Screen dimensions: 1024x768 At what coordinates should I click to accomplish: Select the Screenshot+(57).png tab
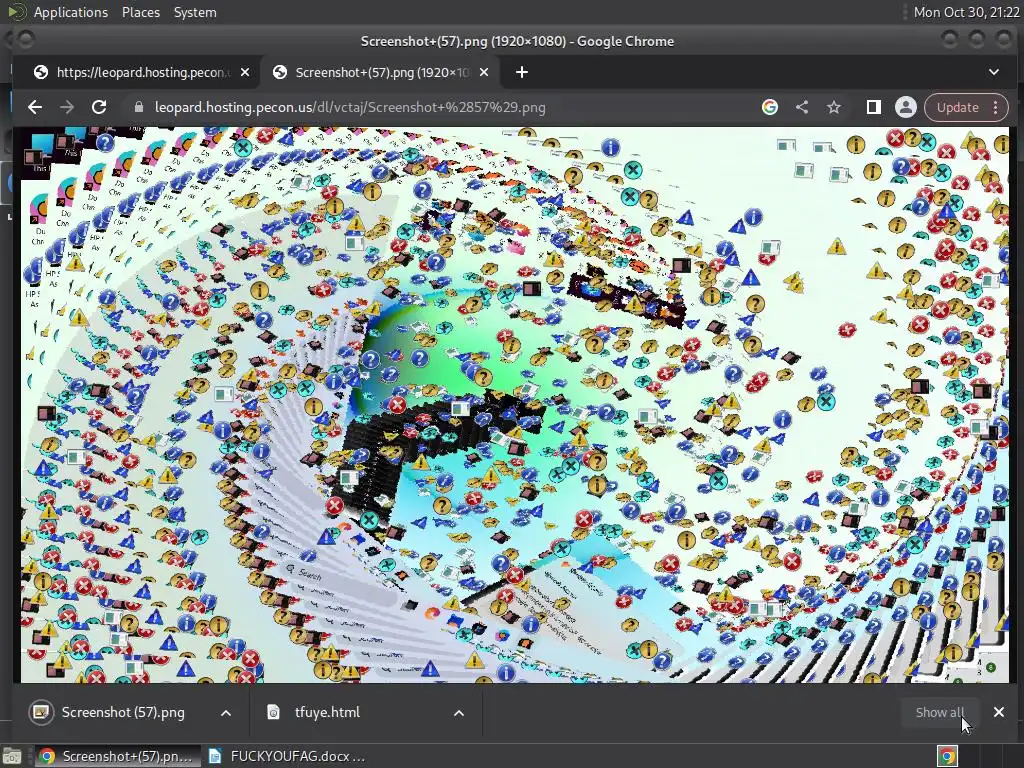tap(381, 72)
